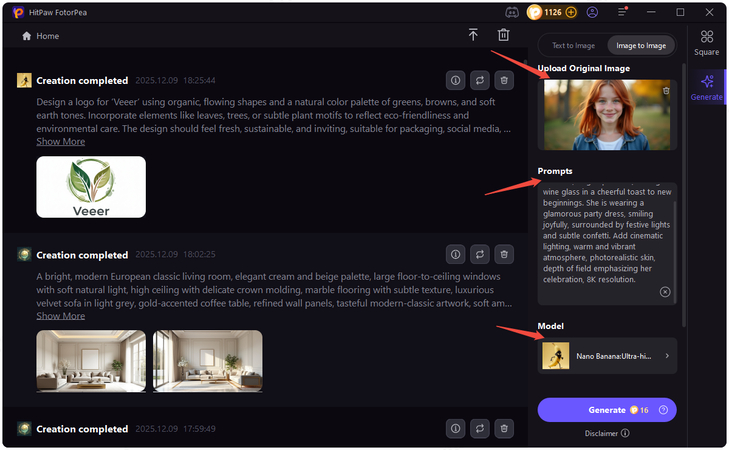The height and width of the screenshot is (450, 729).
Task: Show info for the Veeer logo creation
Action: tap(456, 80)
